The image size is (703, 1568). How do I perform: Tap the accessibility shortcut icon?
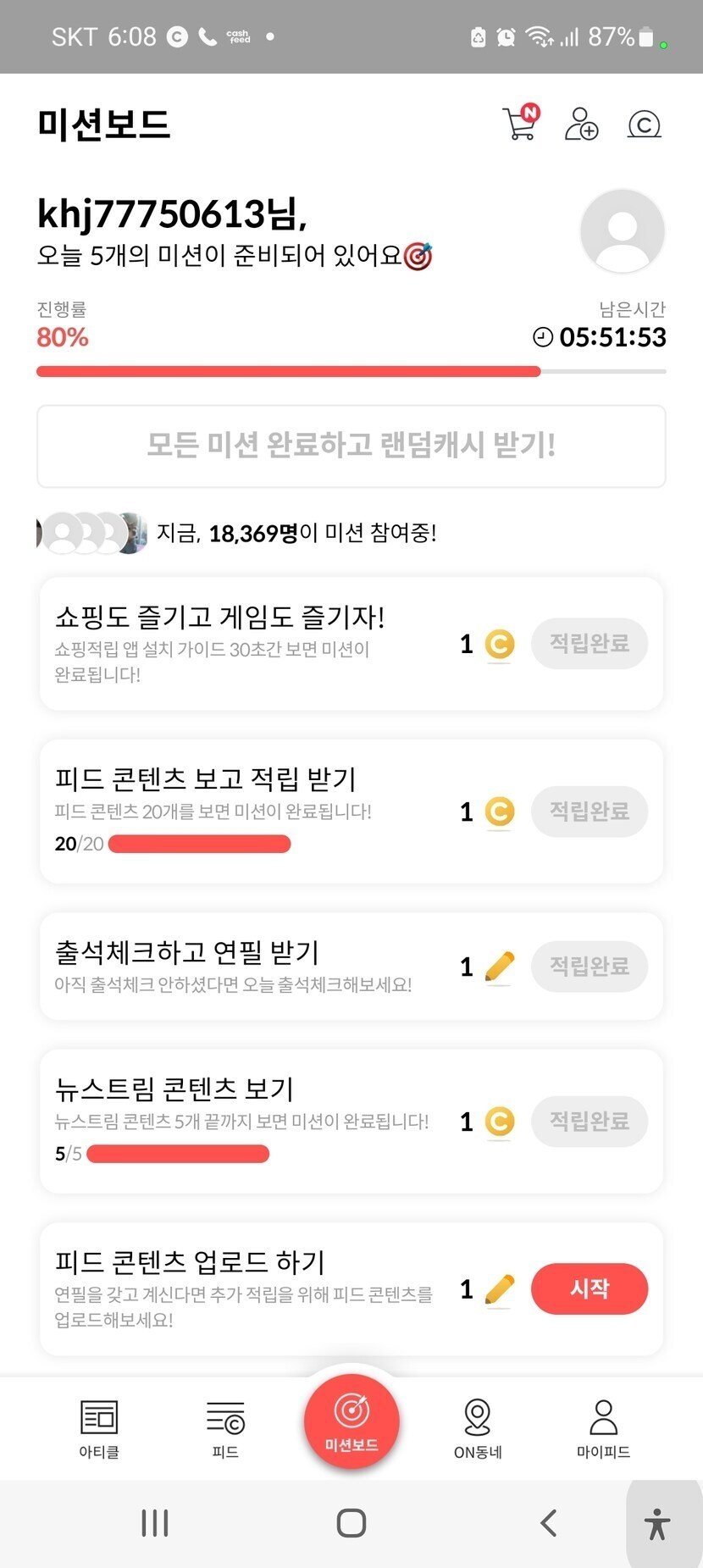[x=656, y=1524]
